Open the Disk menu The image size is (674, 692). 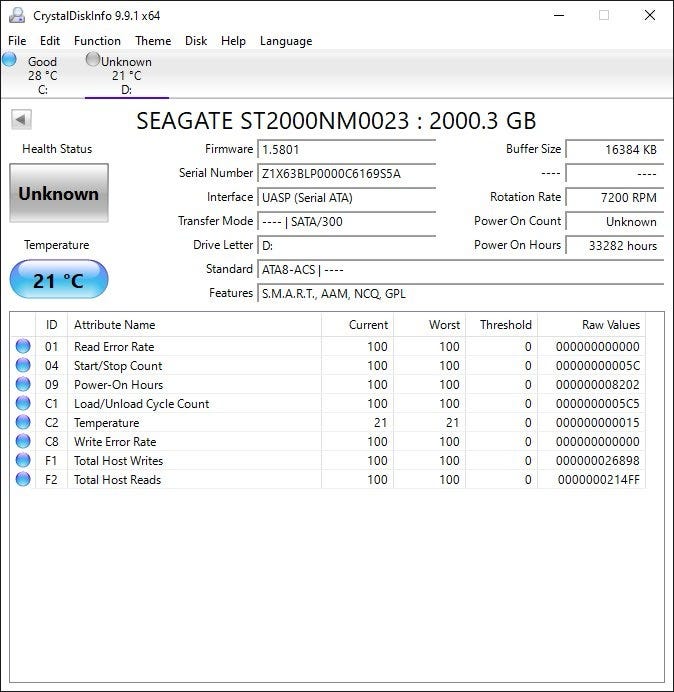point(196,41)
